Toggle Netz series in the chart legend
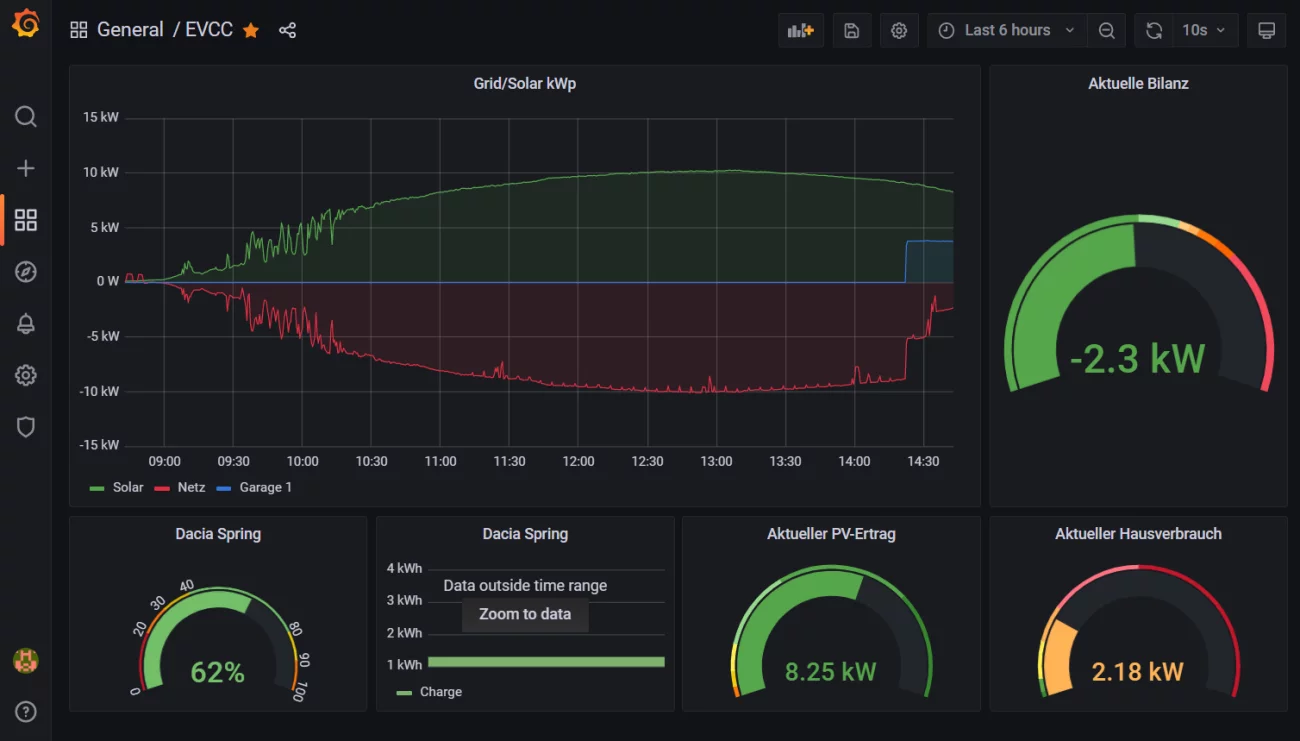This screenshot has width=1300, height=741. 191,487
